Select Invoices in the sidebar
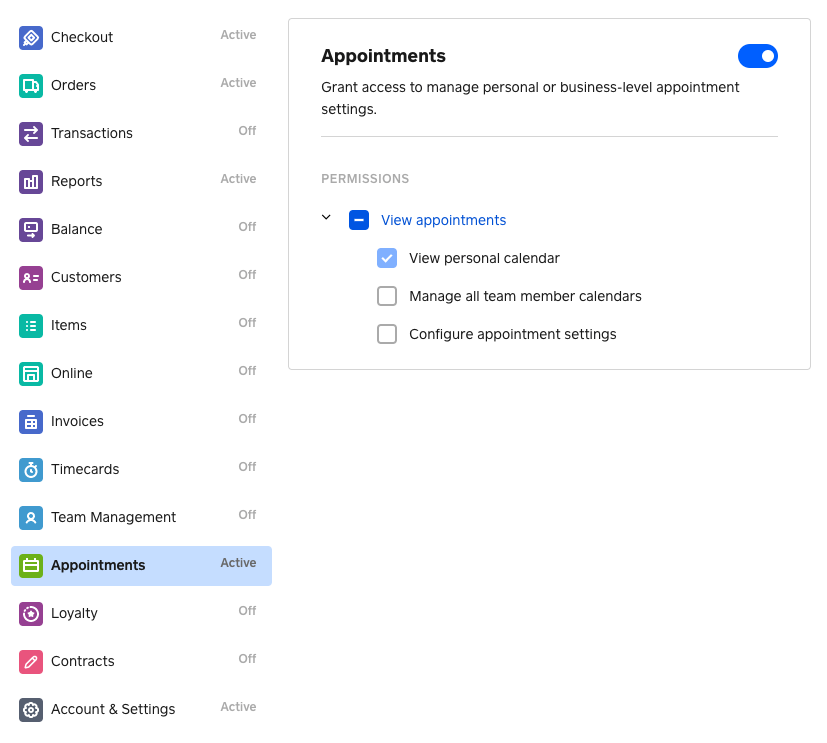This screenshot has height=743, width=827. [x=141, y=421]
